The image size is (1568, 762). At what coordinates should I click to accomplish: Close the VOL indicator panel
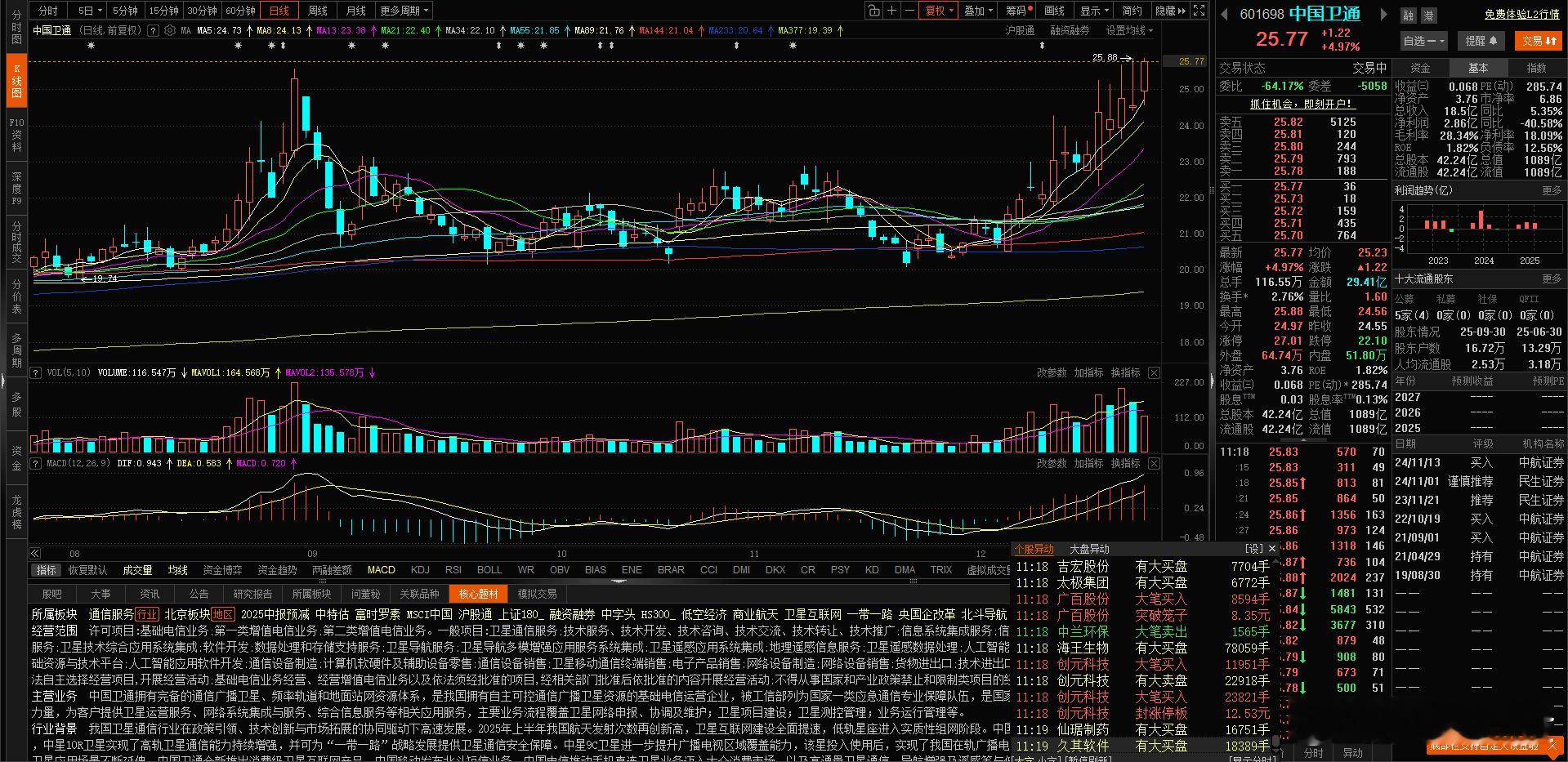(x=1154, y=372)
